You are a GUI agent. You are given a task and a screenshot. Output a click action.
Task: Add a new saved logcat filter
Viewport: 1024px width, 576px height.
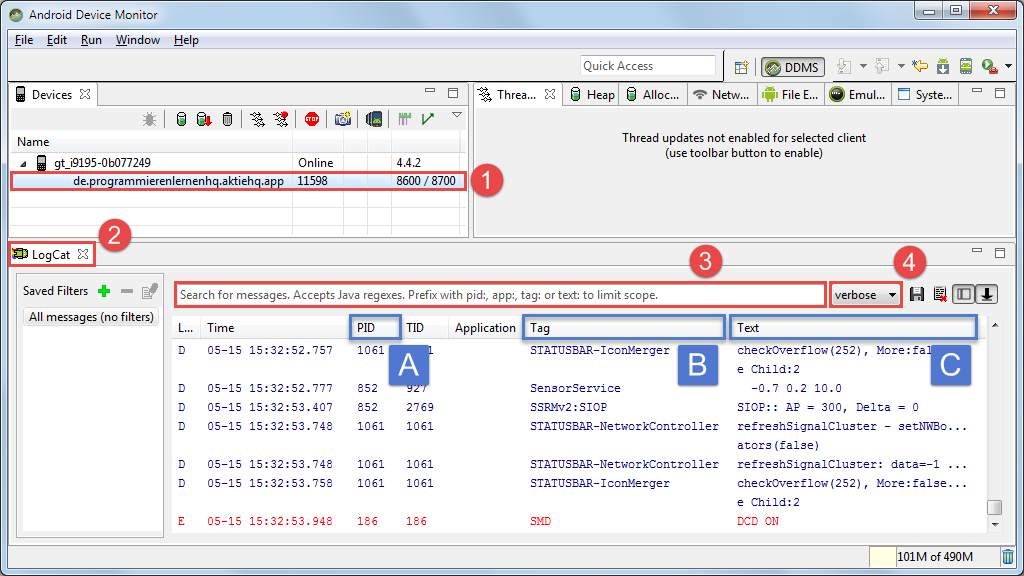coord(104,291)
